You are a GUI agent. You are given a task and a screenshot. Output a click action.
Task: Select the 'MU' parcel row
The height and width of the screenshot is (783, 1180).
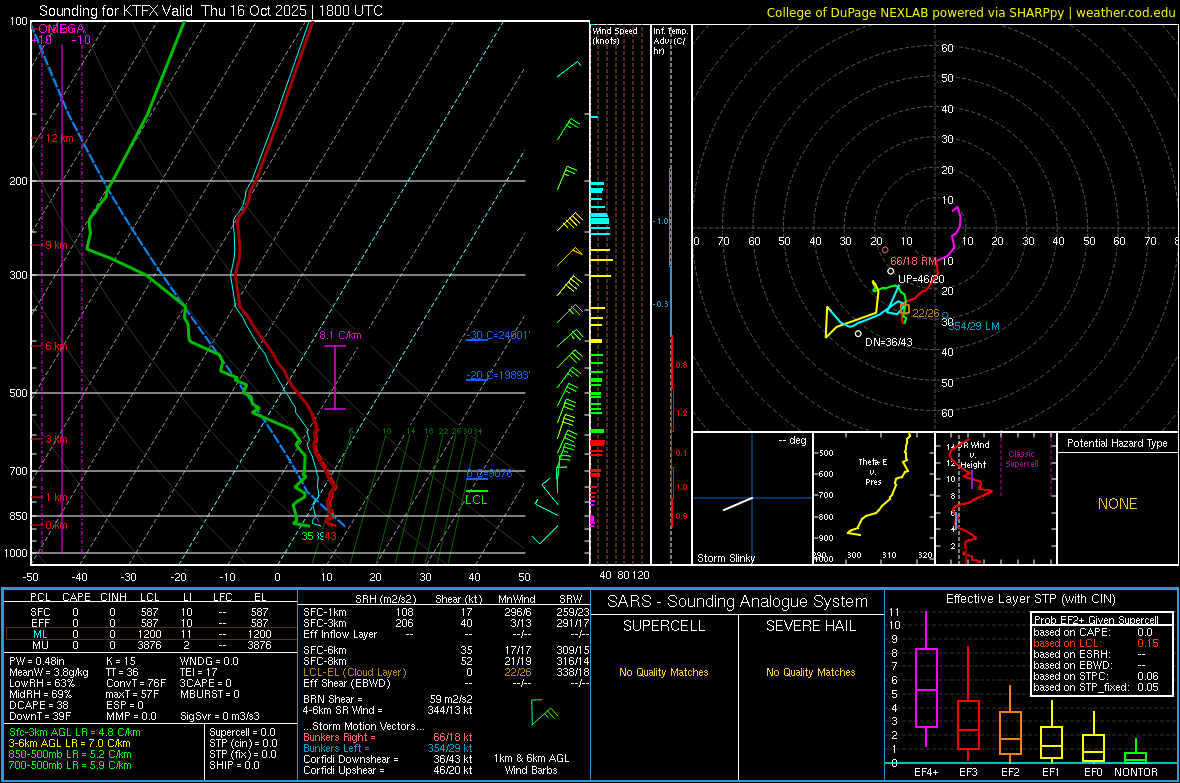point(150,645)
